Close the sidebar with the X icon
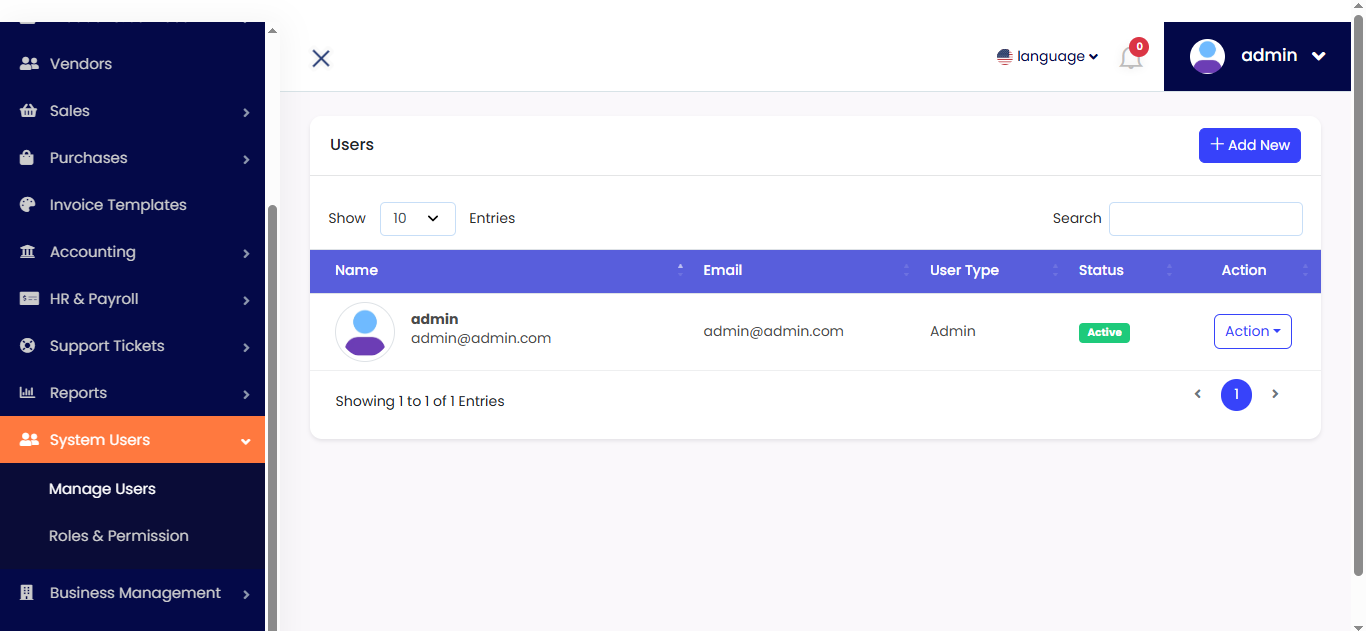1366x631 pixels. pos(321,58)
